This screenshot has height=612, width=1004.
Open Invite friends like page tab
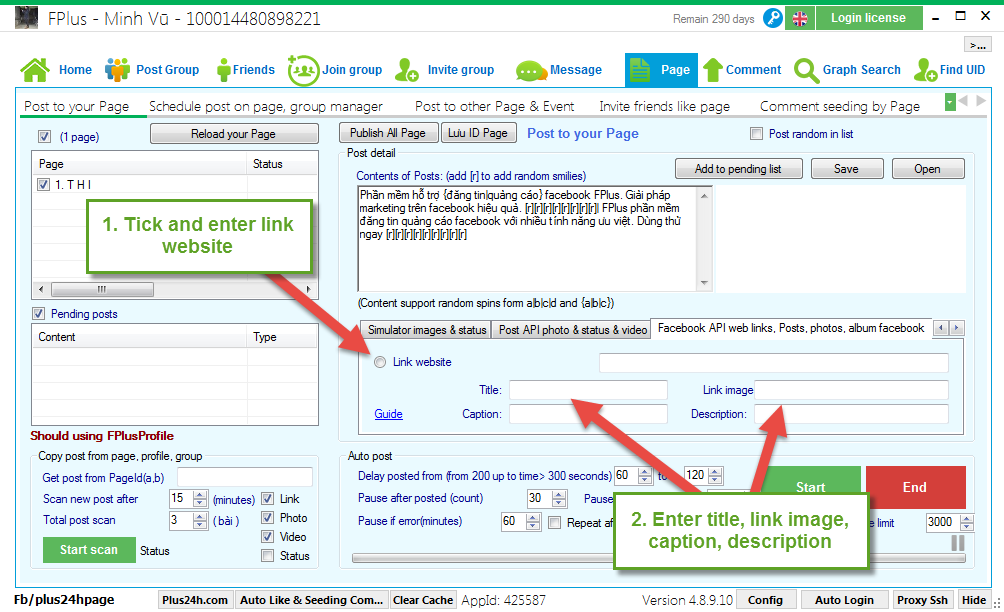pyautogui.click(x=665, y=106)
